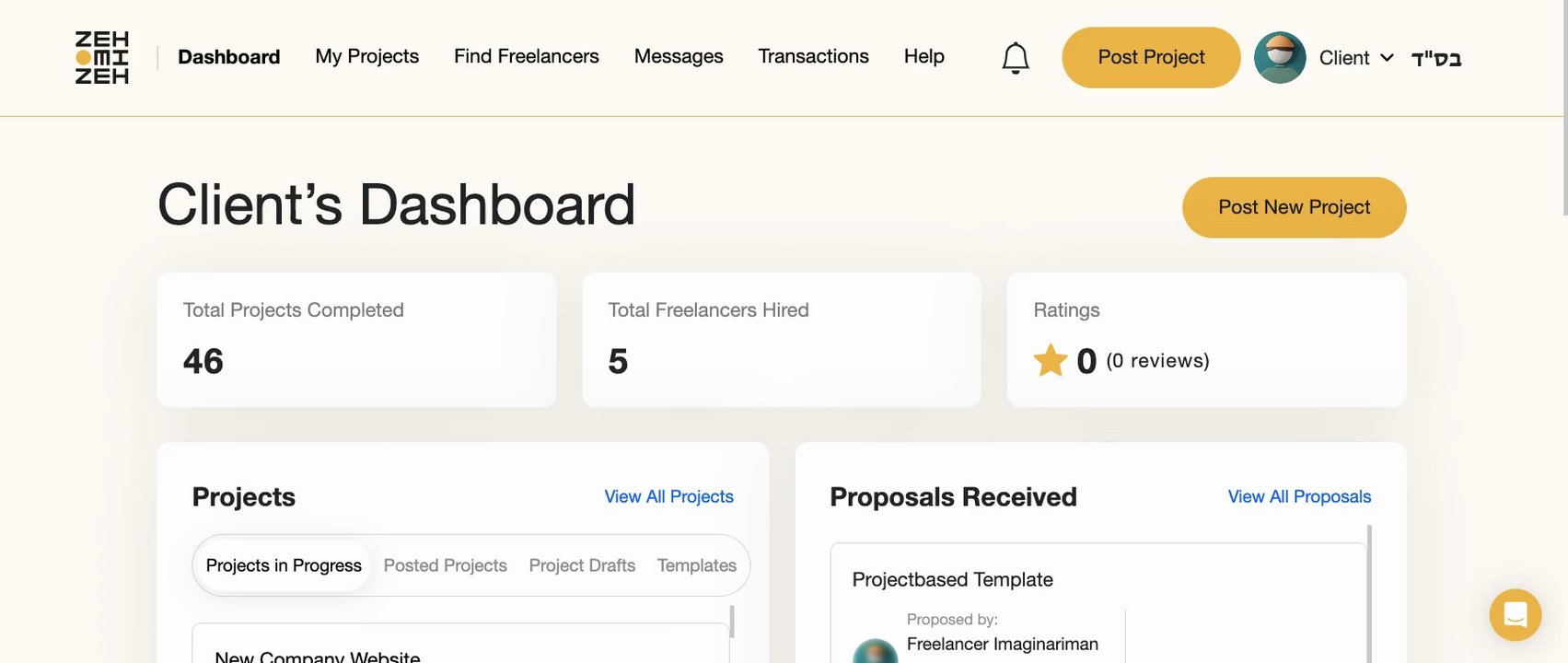Follow the View All Projects link
Screen dimensions: 1568x663
tap(668, 496)
